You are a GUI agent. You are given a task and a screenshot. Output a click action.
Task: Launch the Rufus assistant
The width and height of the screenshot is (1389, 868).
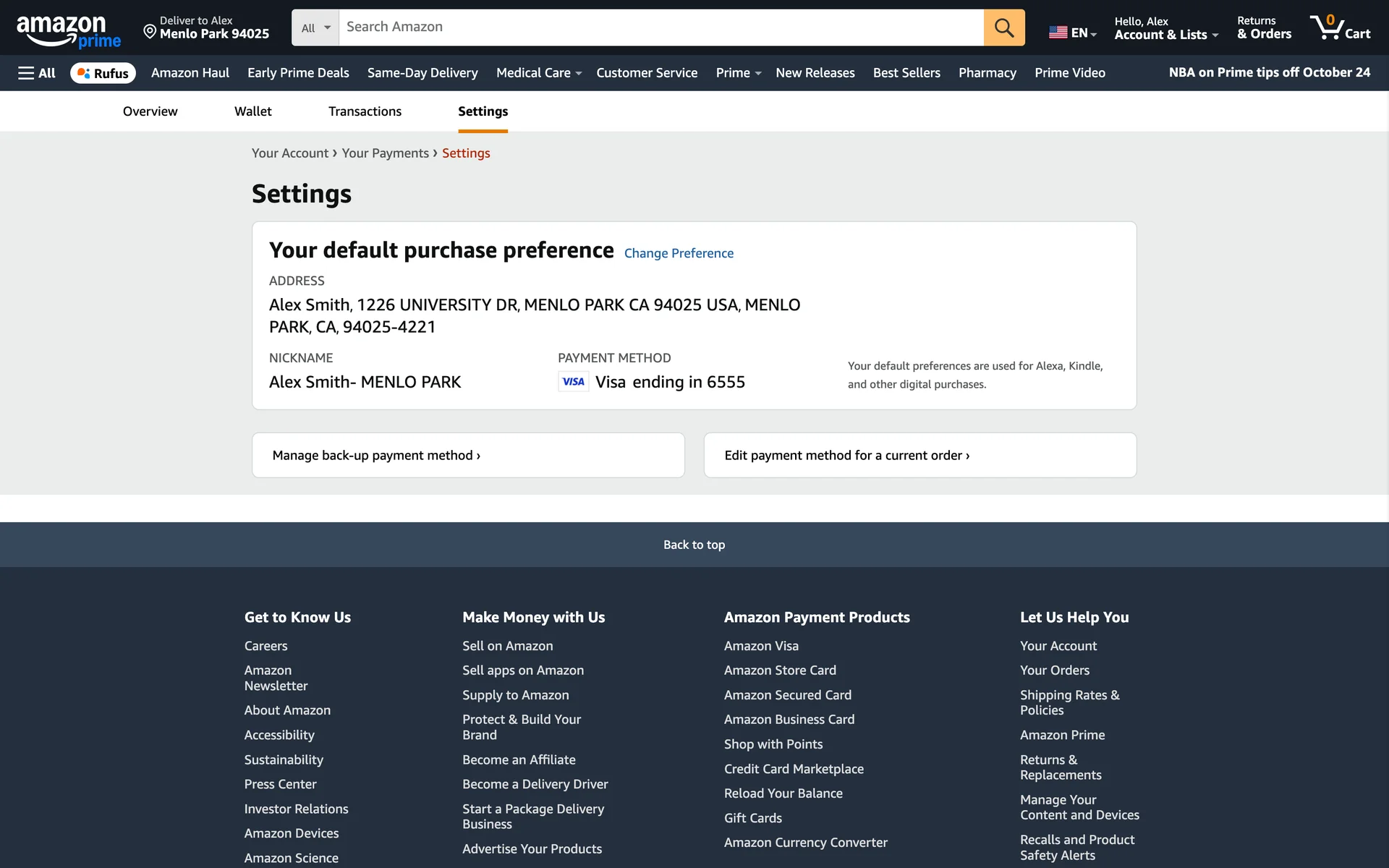103,73
